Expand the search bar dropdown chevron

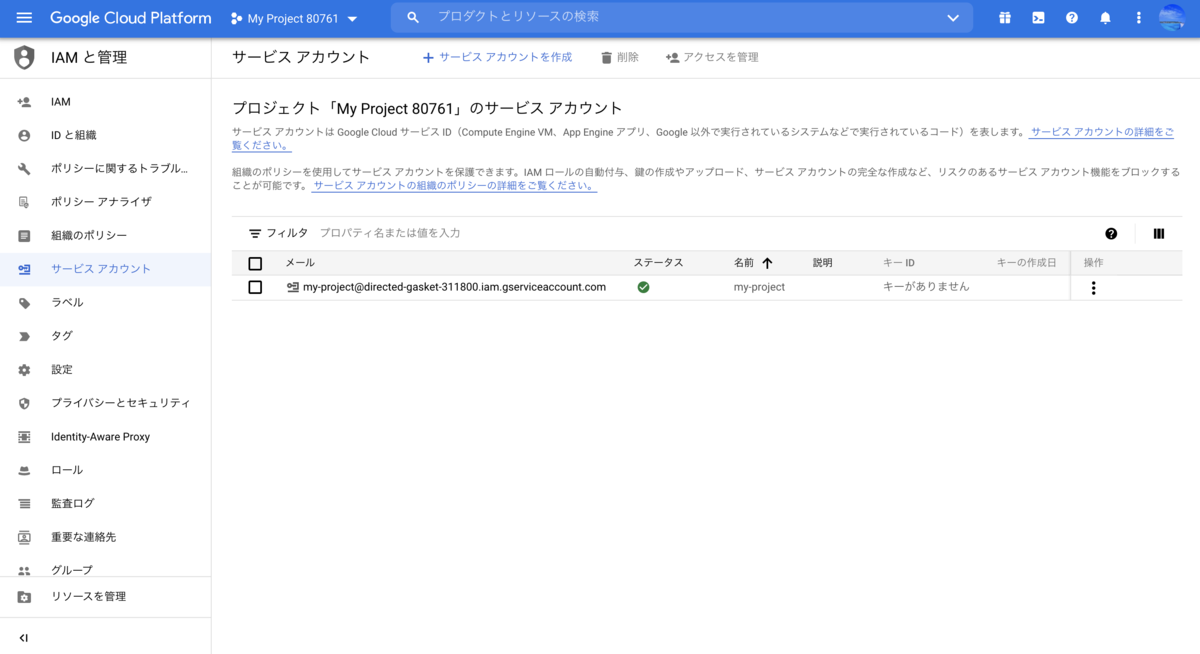click(x=952, y=17)
